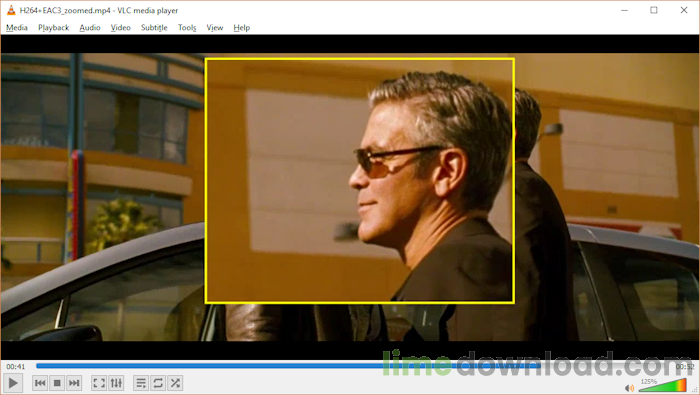Click the Play button

(x=13, y=383)
